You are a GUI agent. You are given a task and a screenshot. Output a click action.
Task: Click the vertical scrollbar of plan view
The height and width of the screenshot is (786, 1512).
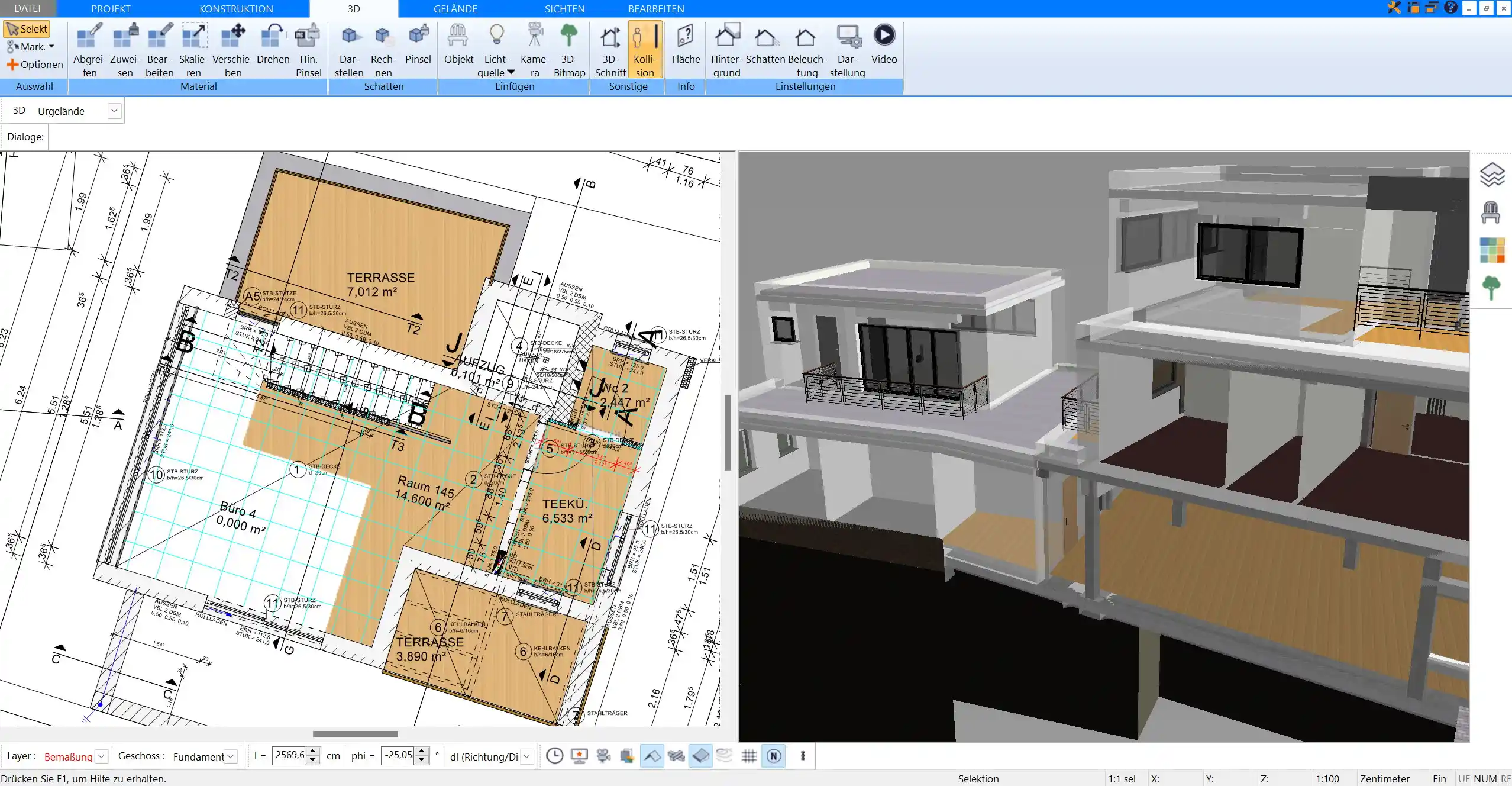point(728,432)
